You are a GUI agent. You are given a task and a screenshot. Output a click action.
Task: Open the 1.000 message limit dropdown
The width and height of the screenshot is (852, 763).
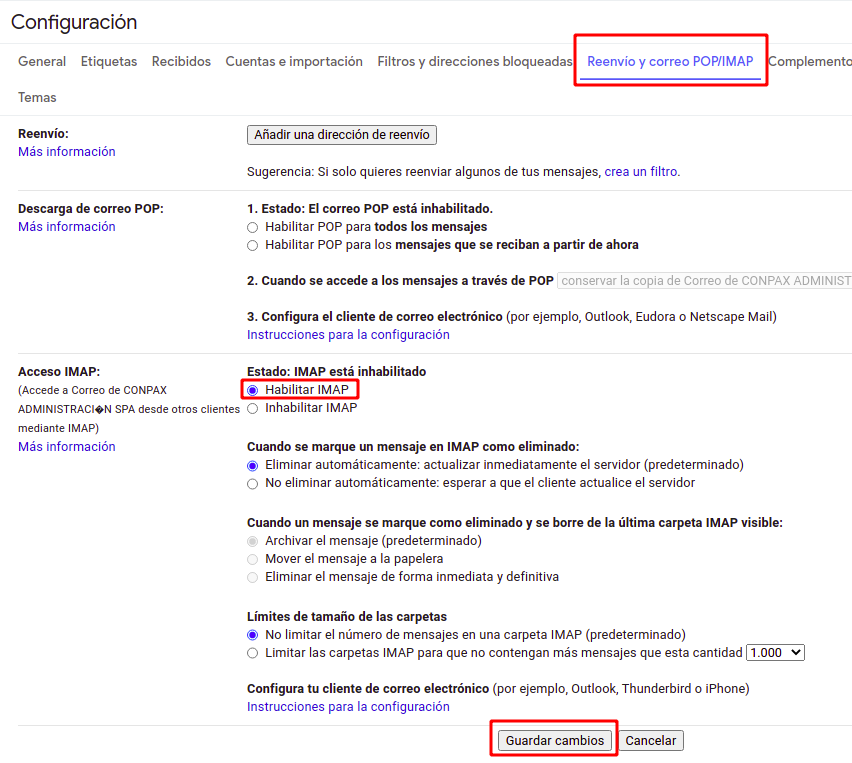(775, 653)
